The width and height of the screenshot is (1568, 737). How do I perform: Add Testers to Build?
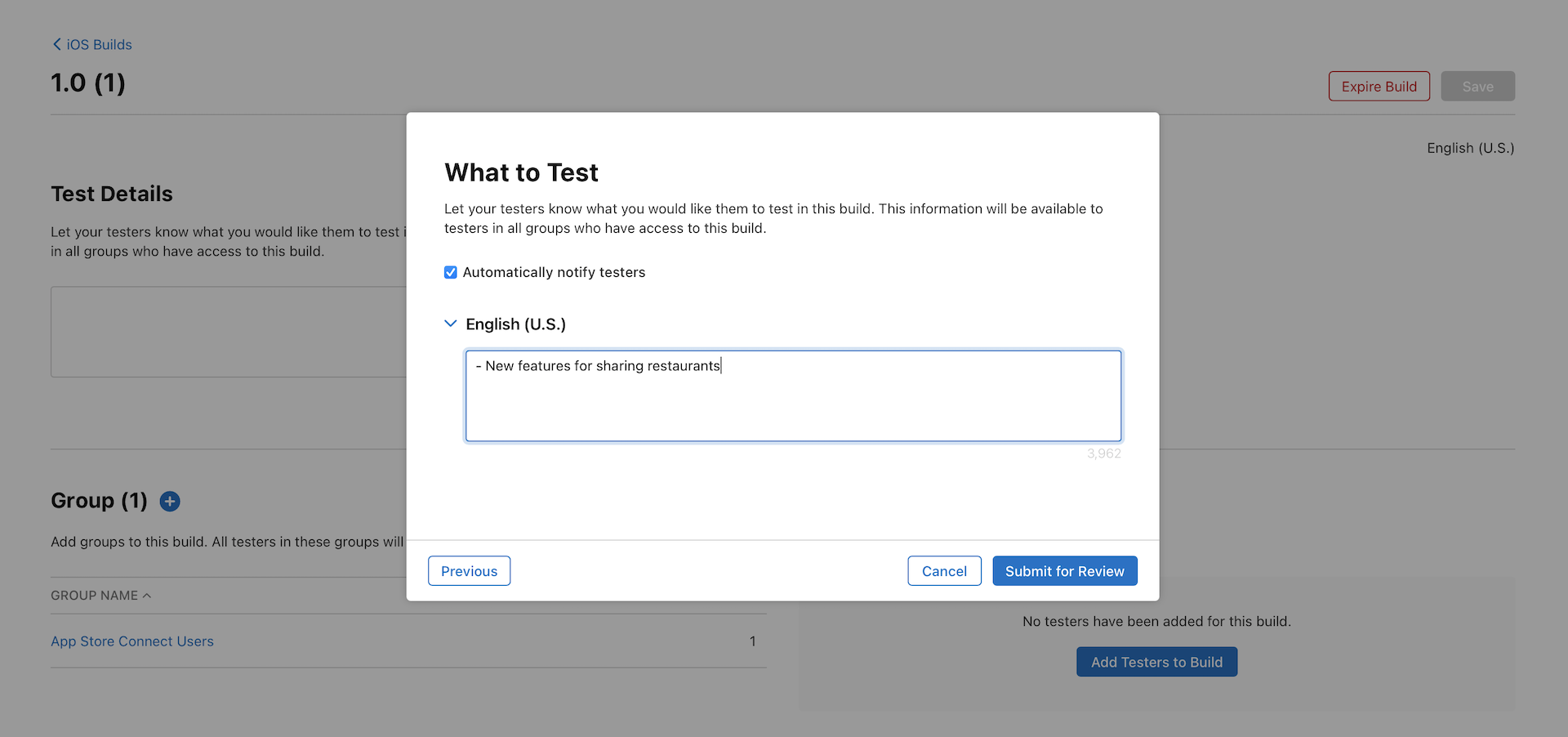tap(1156, 662)
